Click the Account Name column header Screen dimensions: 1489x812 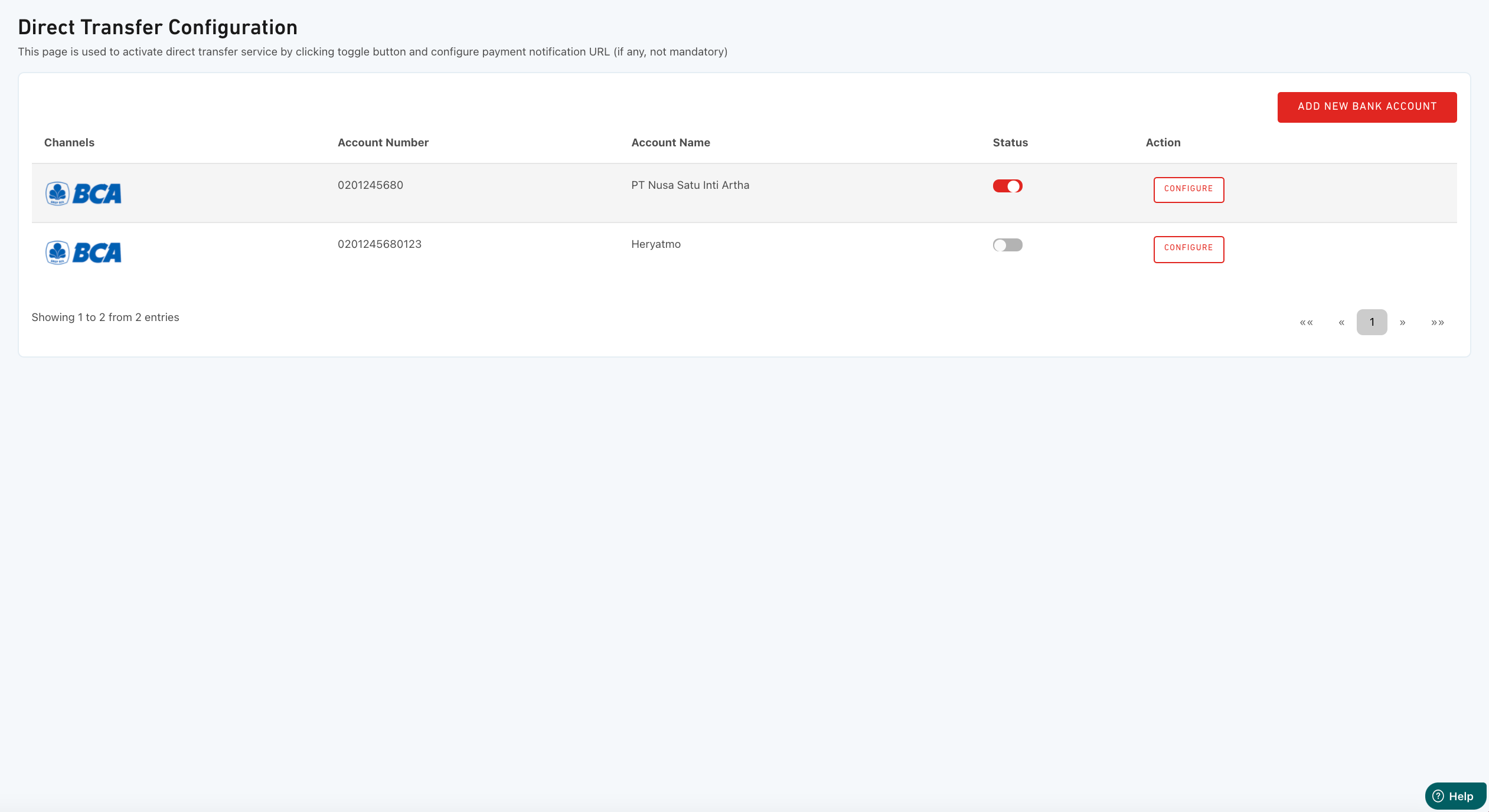point(671,143)
